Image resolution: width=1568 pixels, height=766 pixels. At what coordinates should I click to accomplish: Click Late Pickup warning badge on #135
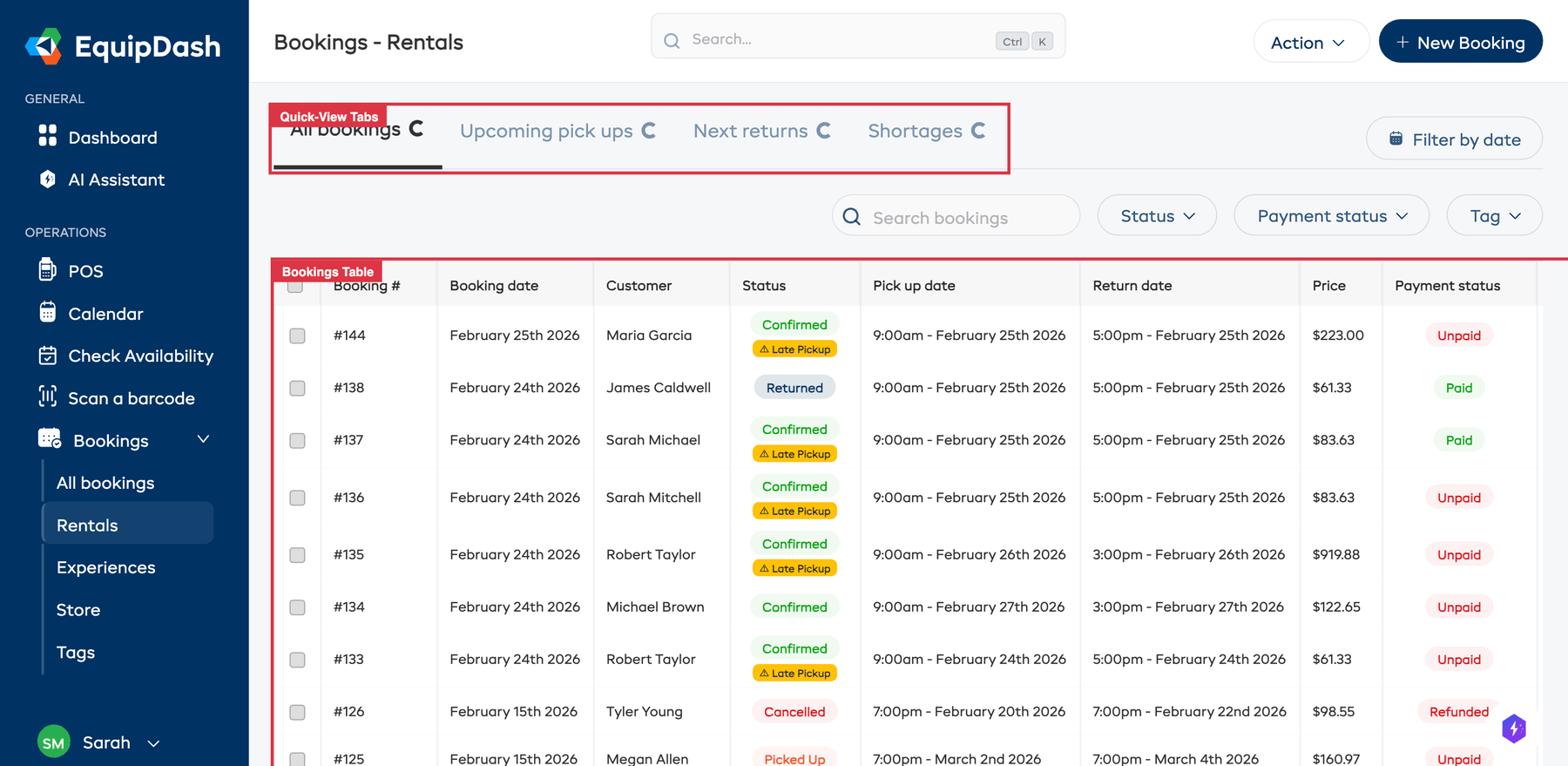[794, 568]
